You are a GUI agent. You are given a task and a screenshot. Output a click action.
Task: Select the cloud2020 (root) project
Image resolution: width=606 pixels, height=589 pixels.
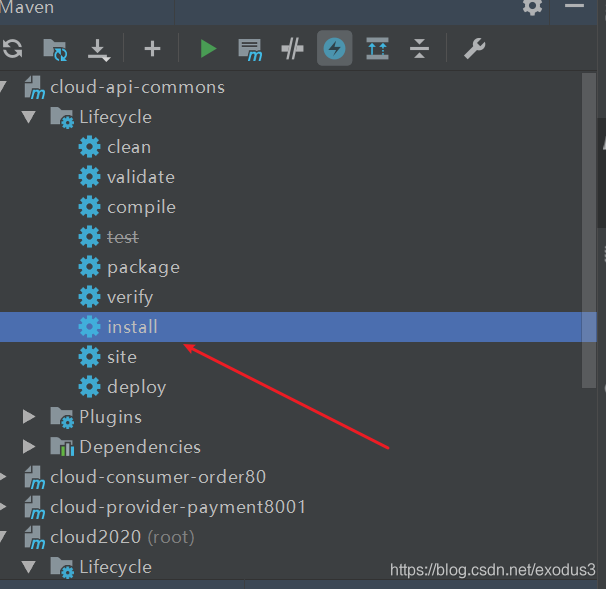(x=122, y=537)
